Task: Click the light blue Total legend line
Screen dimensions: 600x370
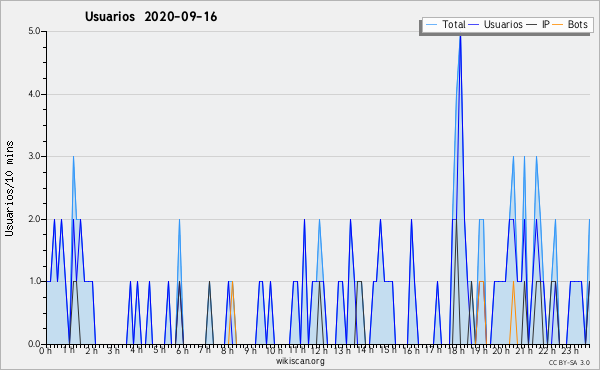Action: 431,25
